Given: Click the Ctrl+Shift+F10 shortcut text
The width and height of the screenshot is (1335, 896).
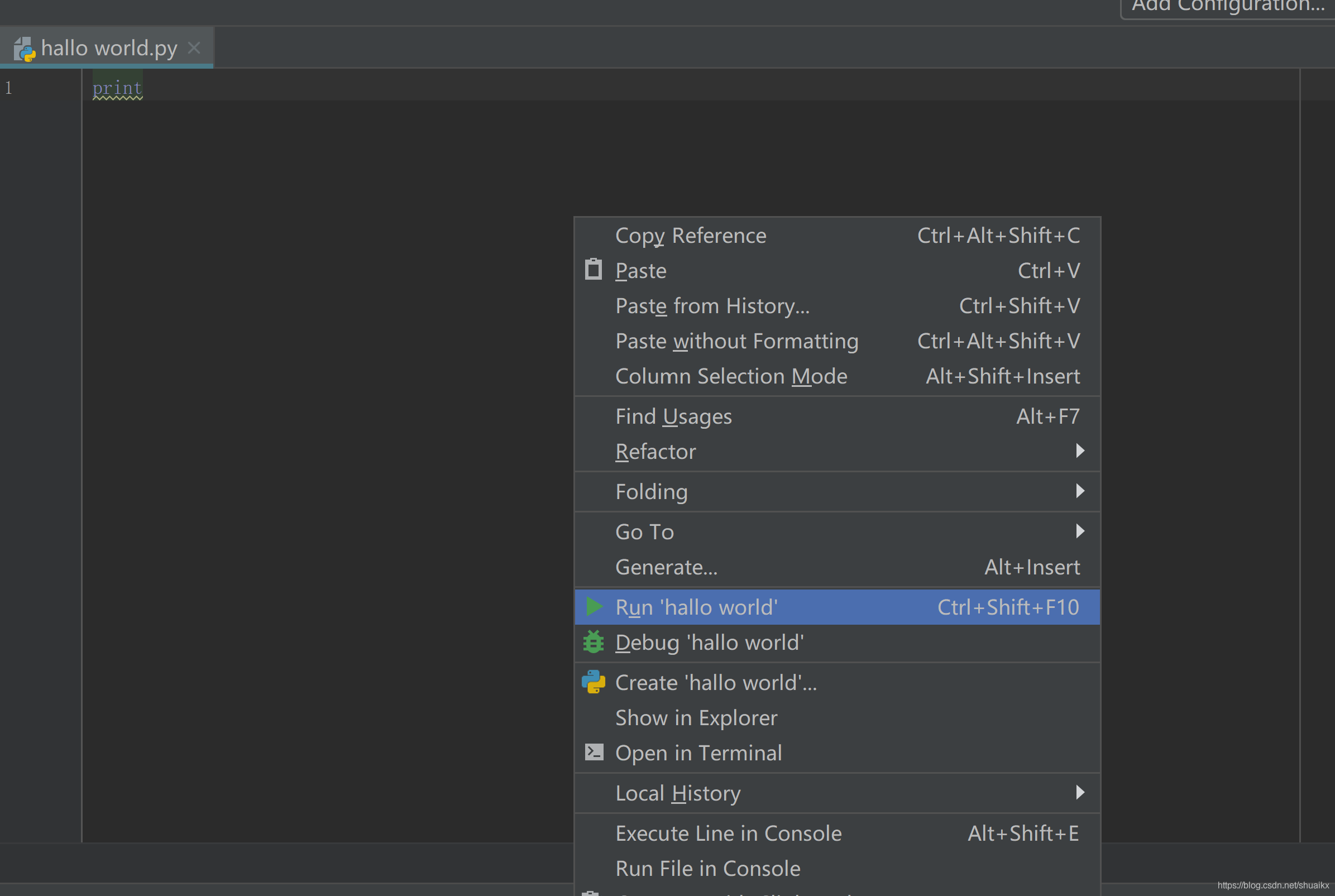Looking at the screenshot, I should click(x=1008, y=607).
